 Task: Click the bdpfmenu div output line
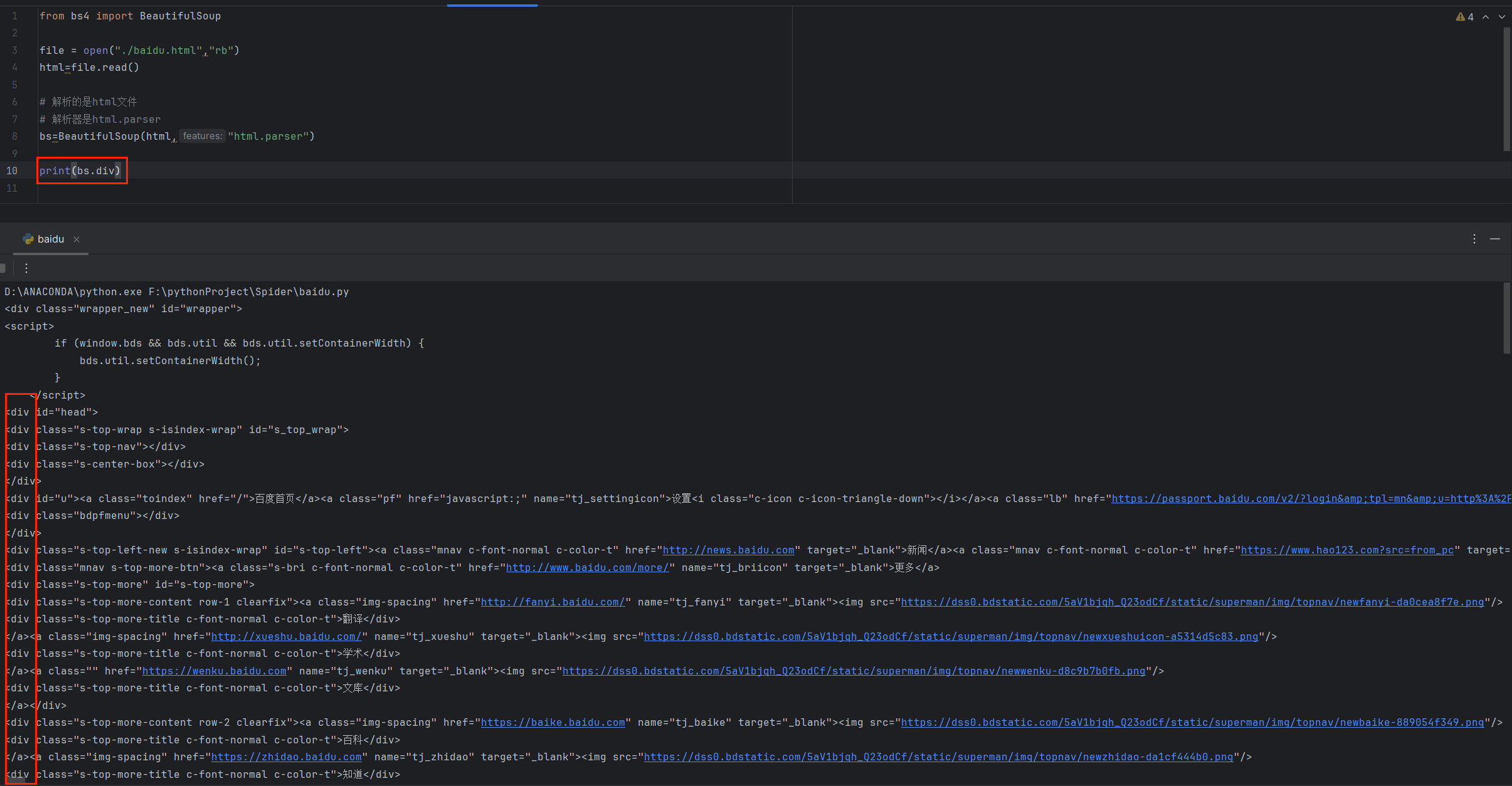92,516
